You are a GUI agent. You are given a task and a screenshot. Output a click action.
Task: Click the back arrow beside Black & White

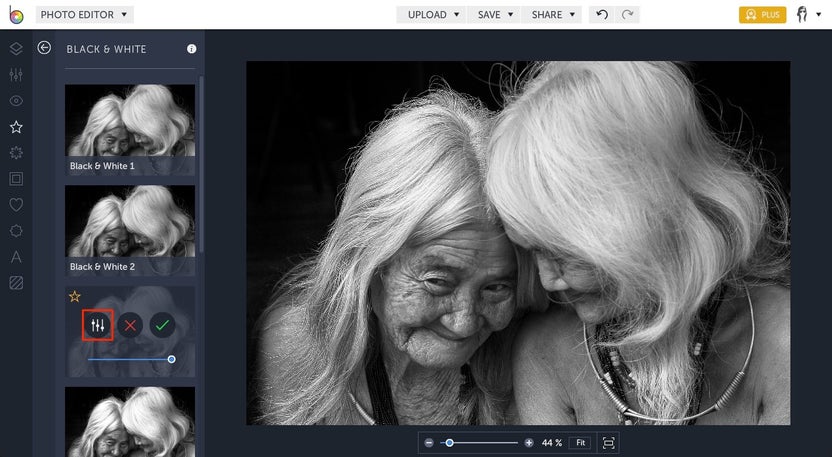tap(44, 48)
